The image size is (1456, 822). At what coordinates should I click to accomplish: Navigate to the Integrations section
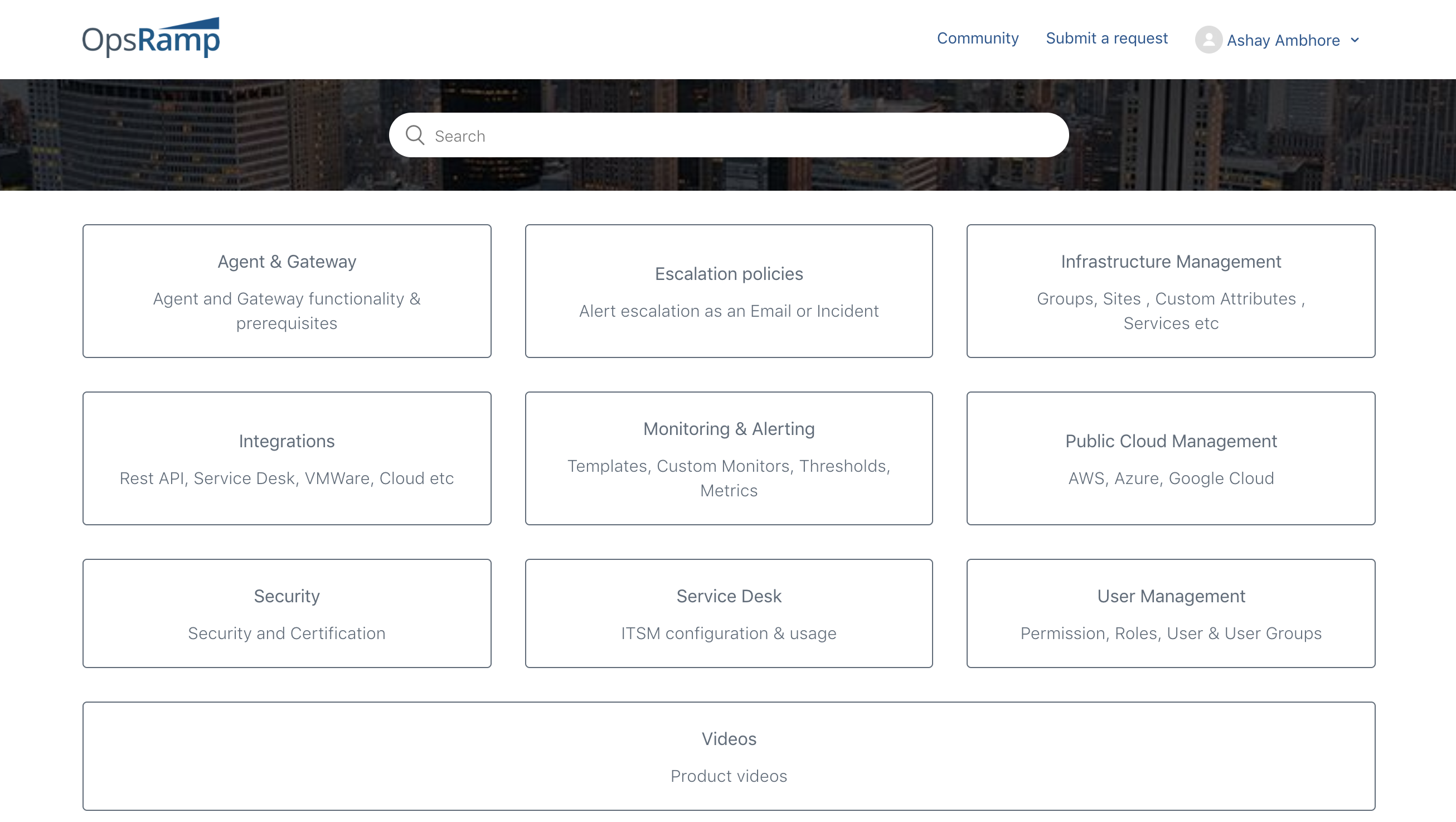287,458
